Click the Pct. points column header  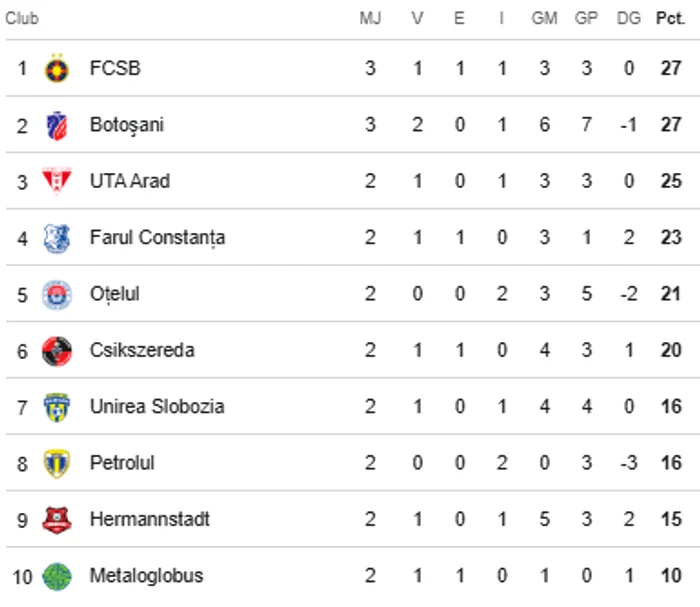[x=670, y=19]
